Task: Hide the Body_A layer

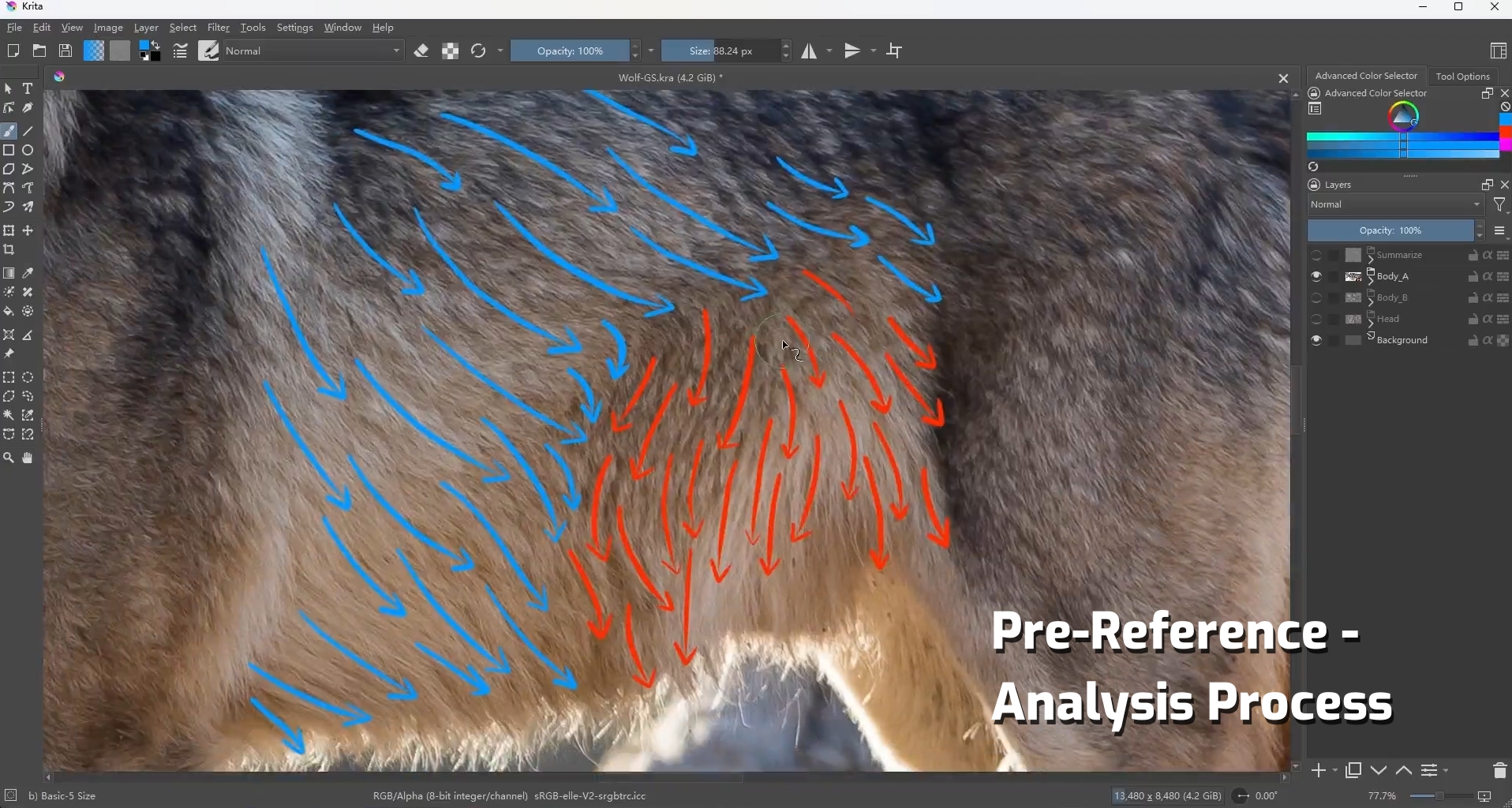Action: coord(1317,277)
